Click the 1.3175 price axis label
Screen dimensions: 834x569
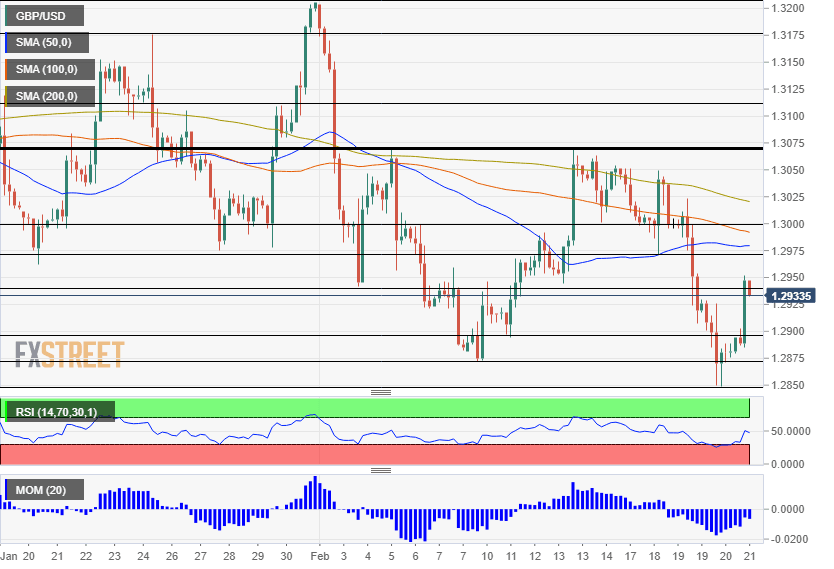(788, 35)
